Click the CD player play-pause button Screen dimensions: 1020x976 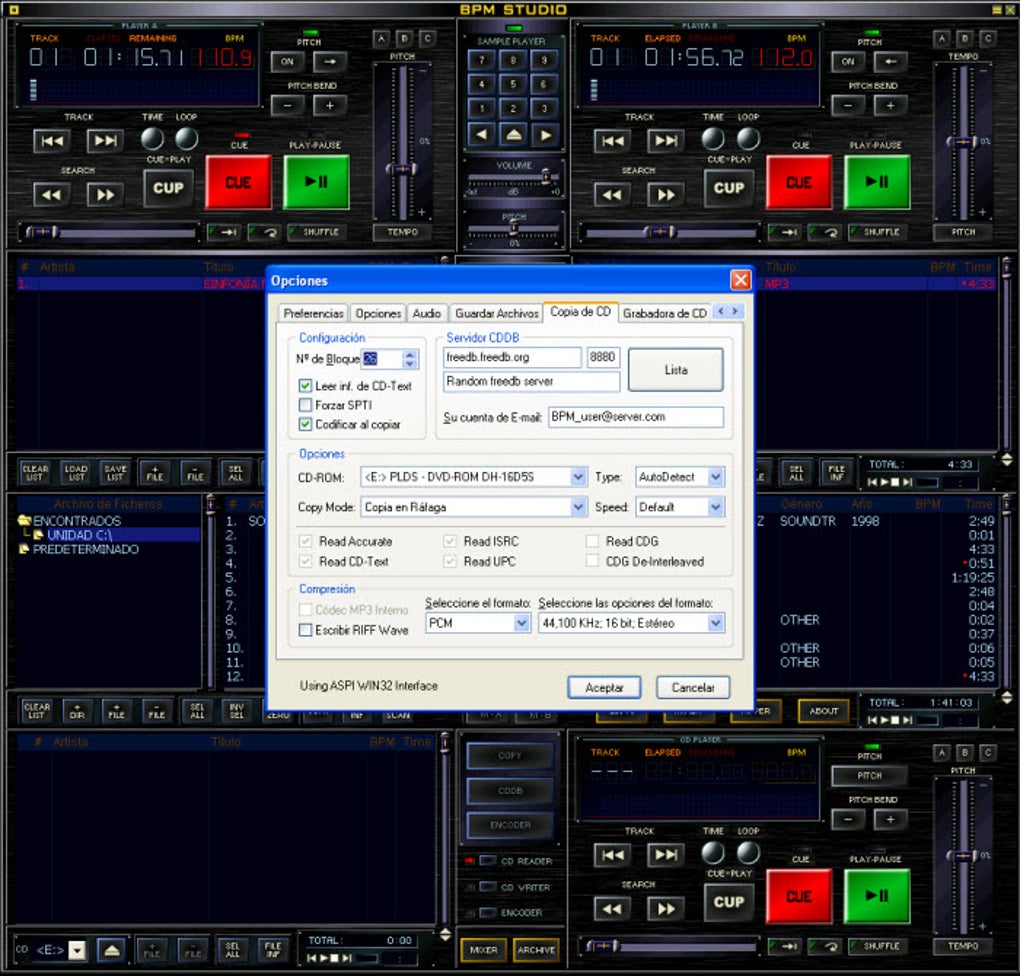[877, 896]
